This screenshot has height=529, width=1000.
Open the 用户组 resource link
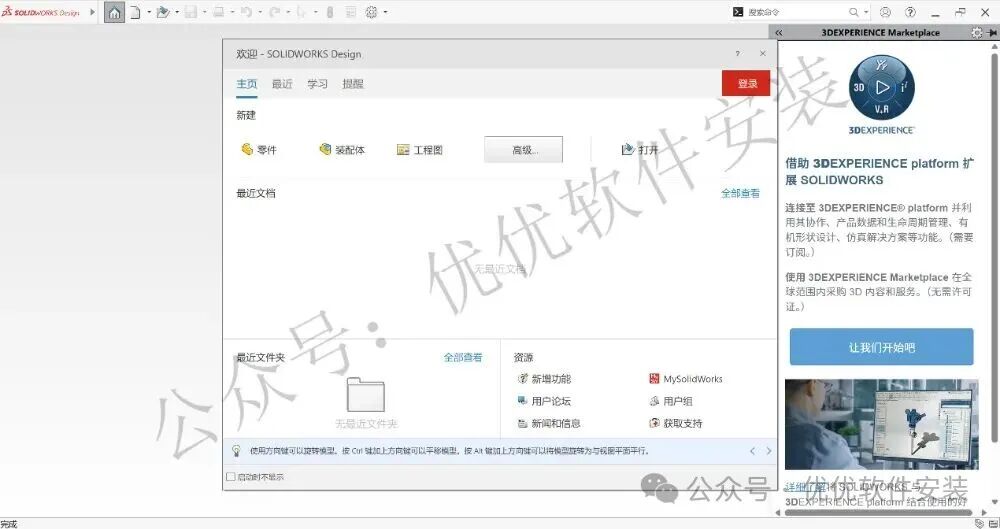pyautogui.click(x=671, y=401)
